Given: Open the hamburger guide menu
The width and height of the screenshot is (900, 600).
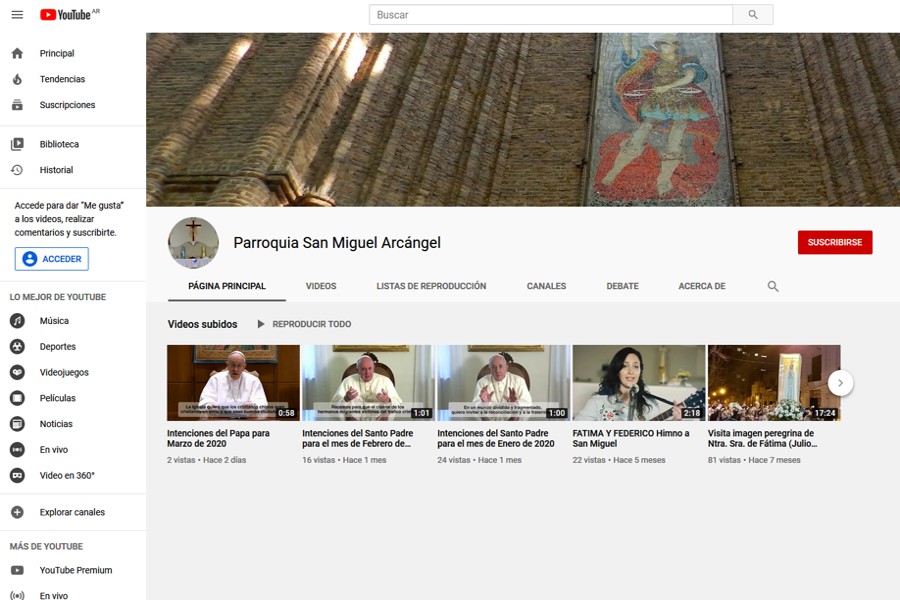Looking at the screenshot, I should click(17, 15).
